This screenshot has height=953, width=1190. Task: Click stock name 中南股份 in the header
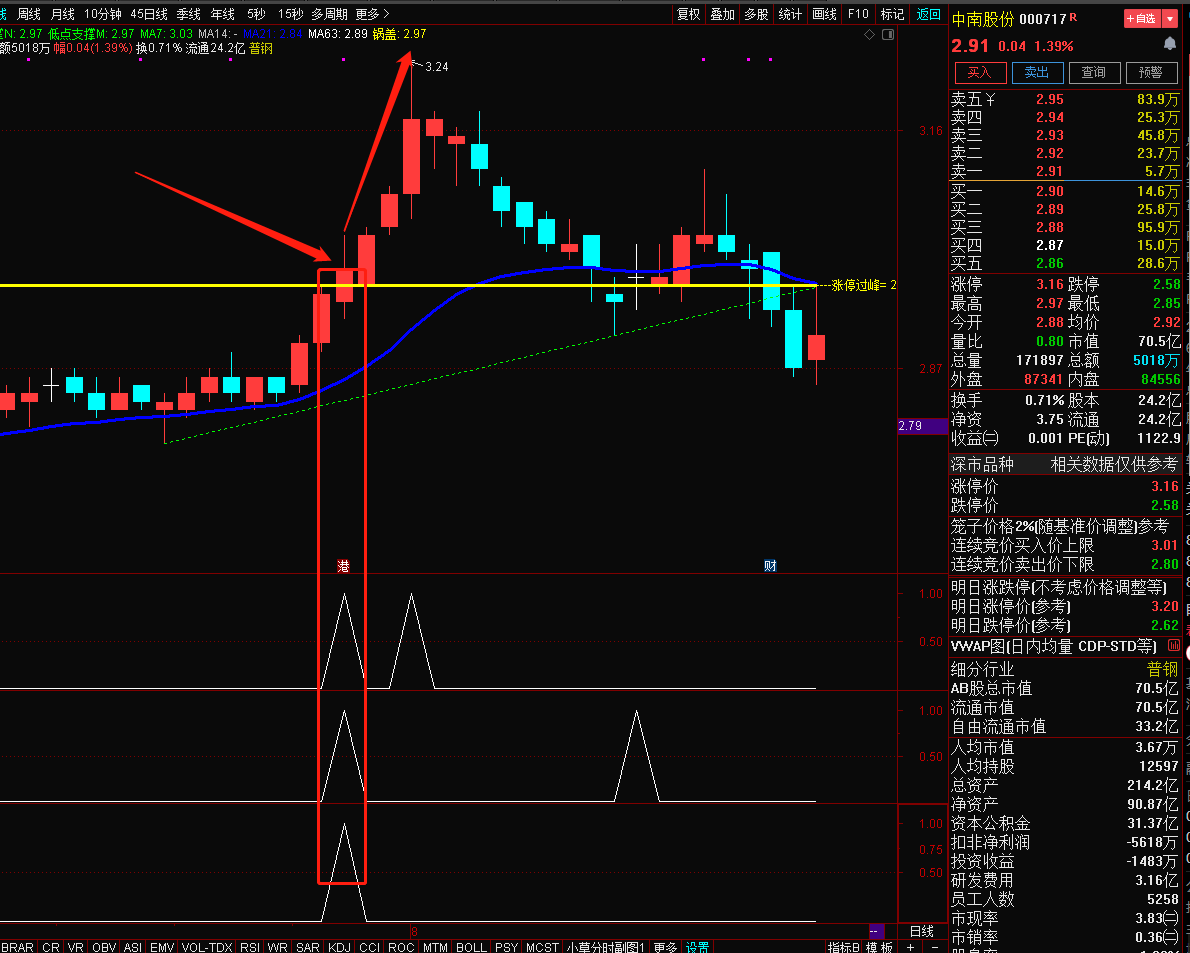coord(983,18)
